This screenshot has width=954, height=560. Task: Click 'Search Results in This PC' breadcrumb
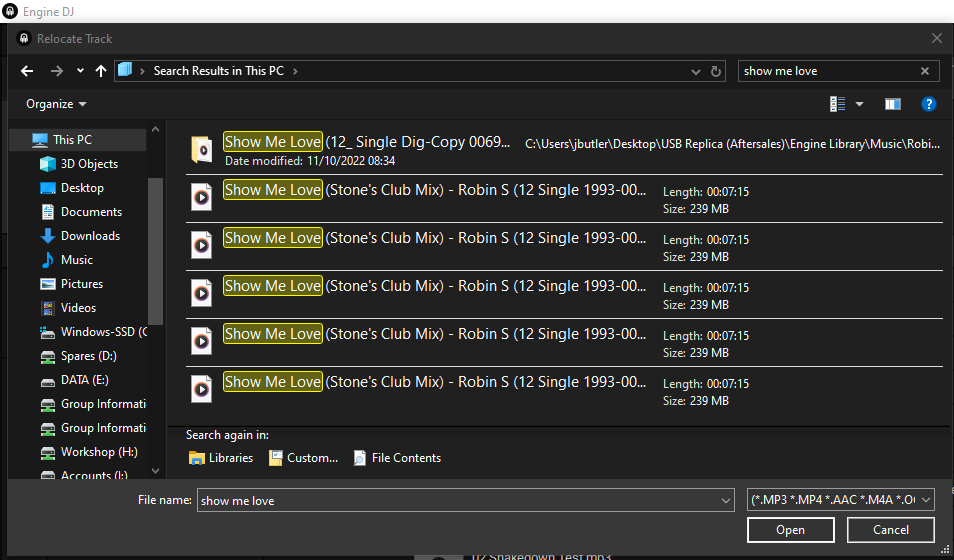click(218, 71)
